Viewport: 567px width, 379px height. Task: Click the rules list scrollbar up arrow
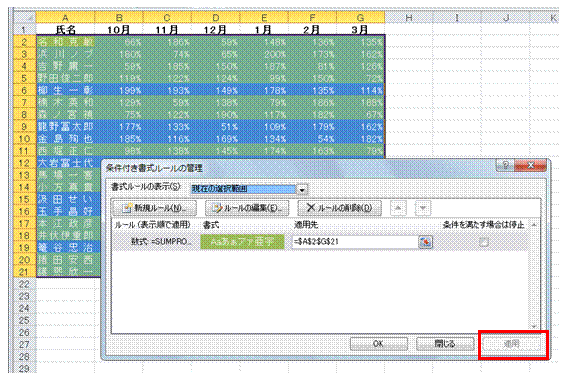point(534,225)
